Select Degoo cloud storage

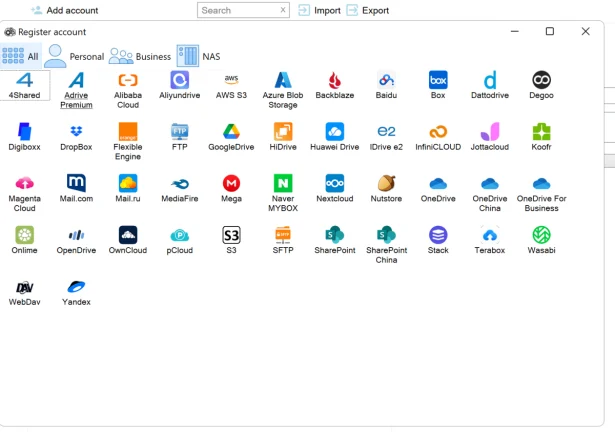pyautogui.click(x=541, y=86)
